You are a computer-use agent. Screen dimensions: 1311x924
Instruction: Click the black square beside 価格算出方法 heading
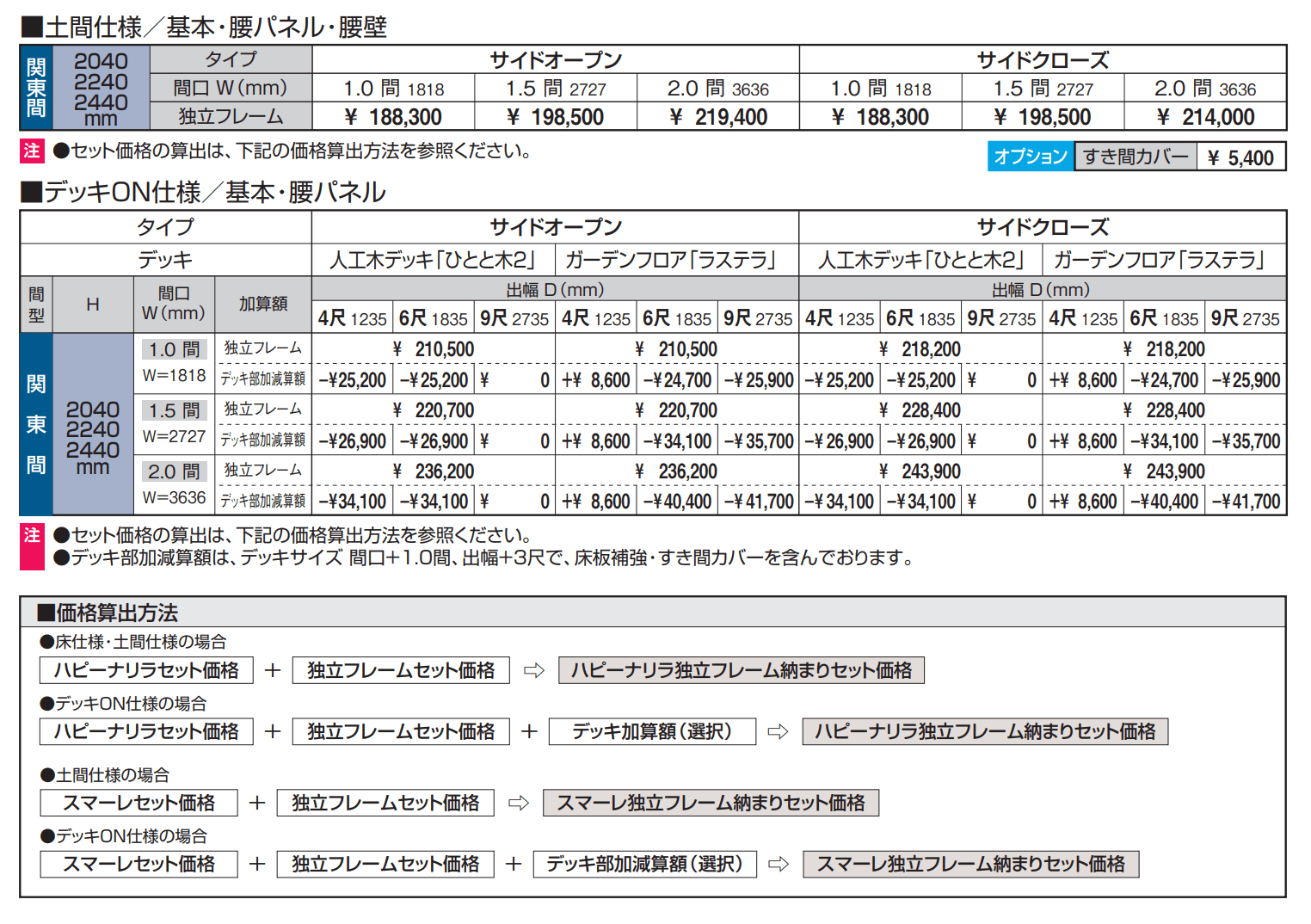46,613
